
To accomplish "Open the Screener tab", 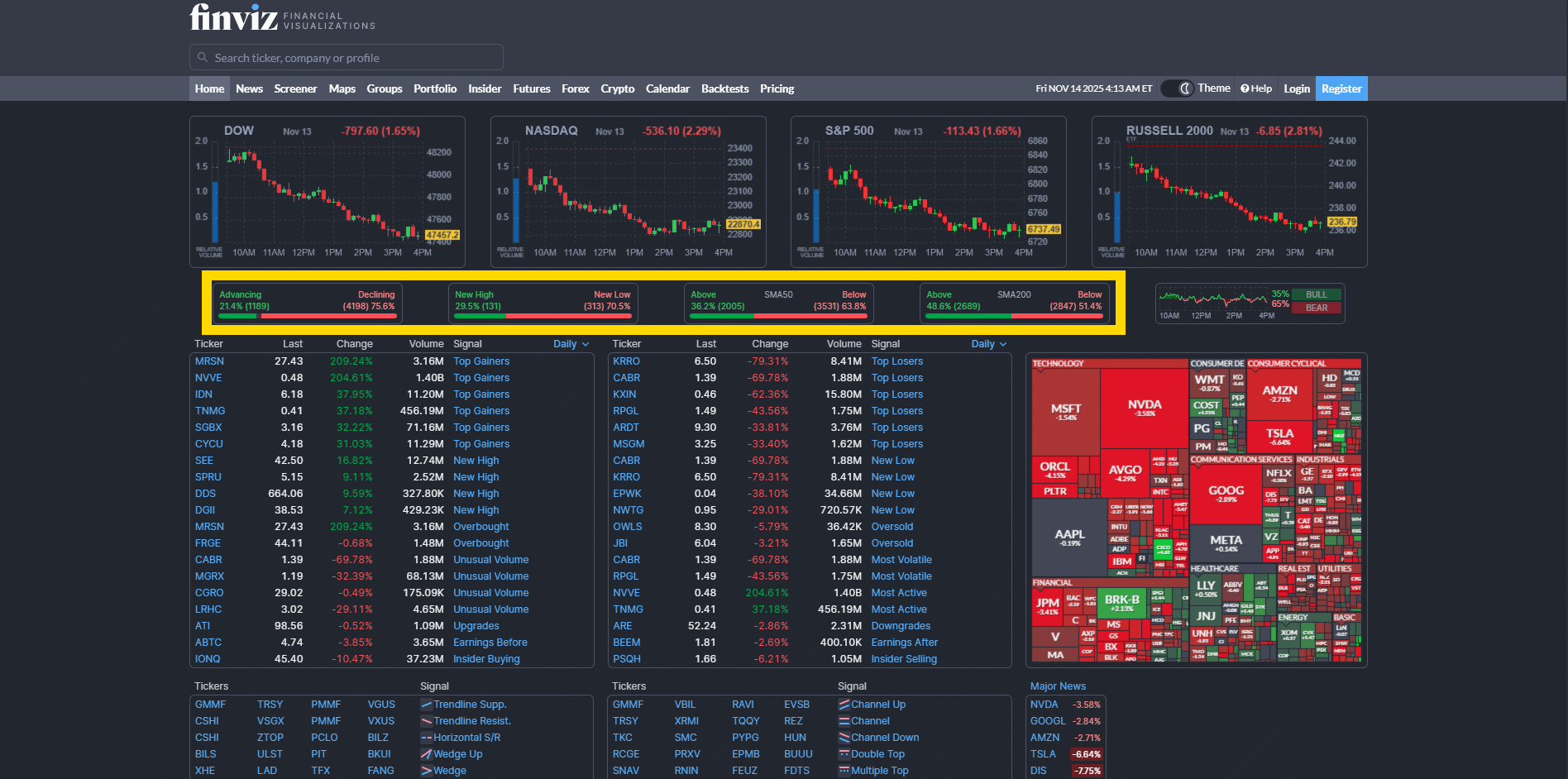I will tap(295, 88).
